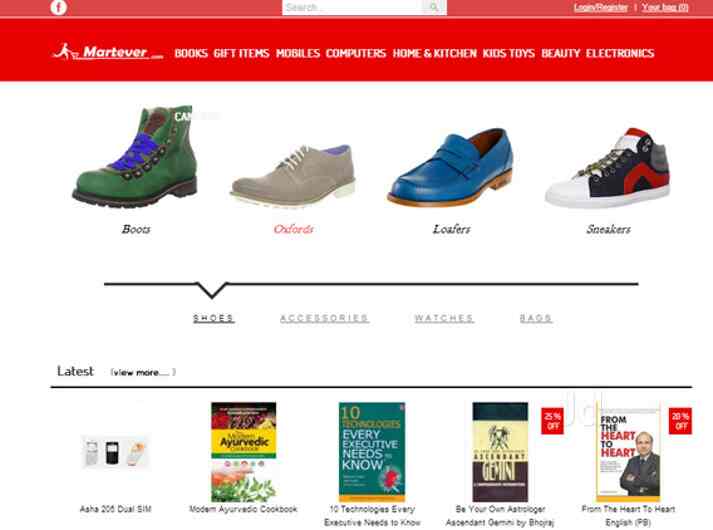
Task: Open the Facebook icon link
Action: (58, 7)
